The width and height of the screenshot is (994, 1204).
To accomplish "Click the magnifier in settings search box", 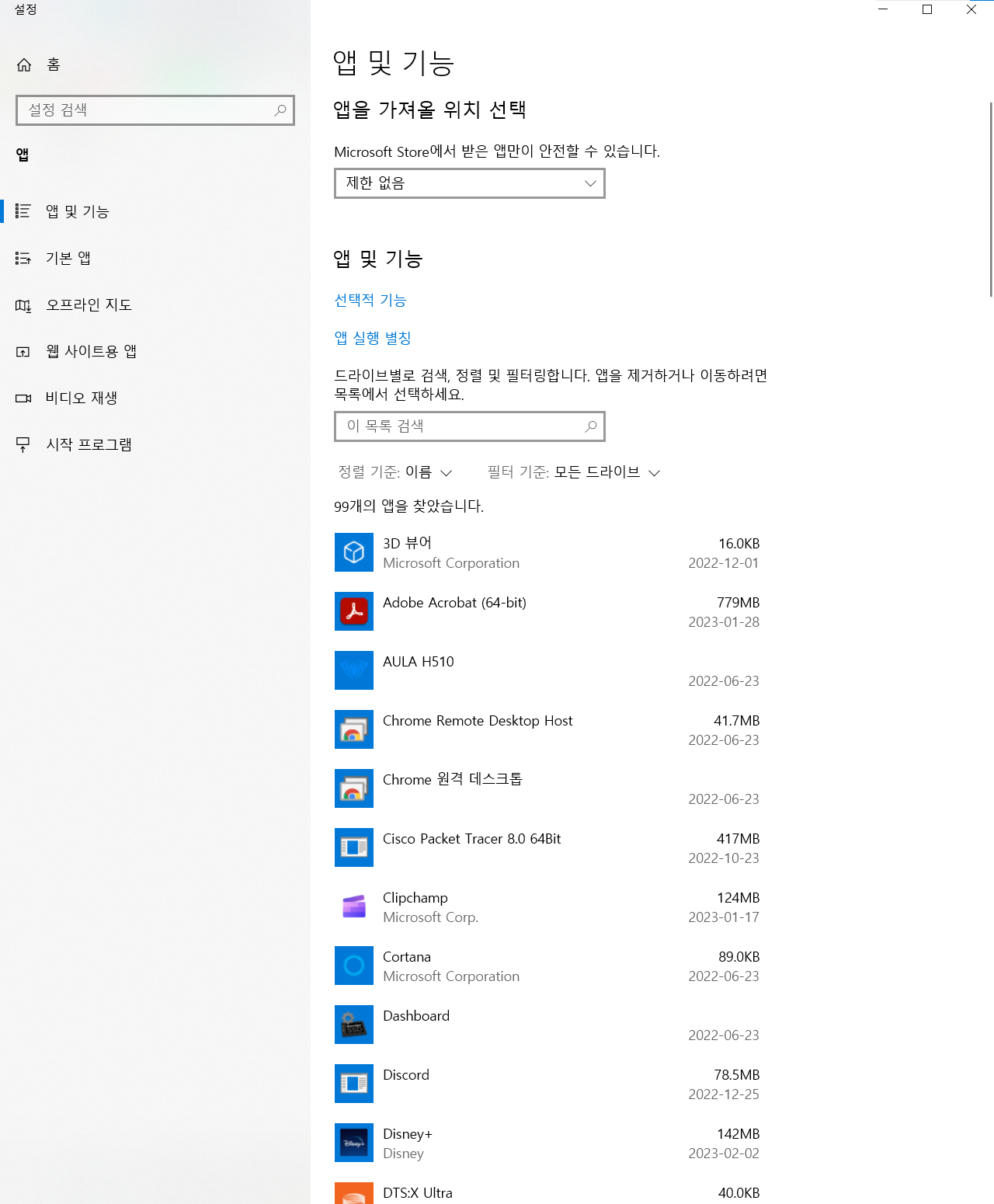I will tap(280, 110).
